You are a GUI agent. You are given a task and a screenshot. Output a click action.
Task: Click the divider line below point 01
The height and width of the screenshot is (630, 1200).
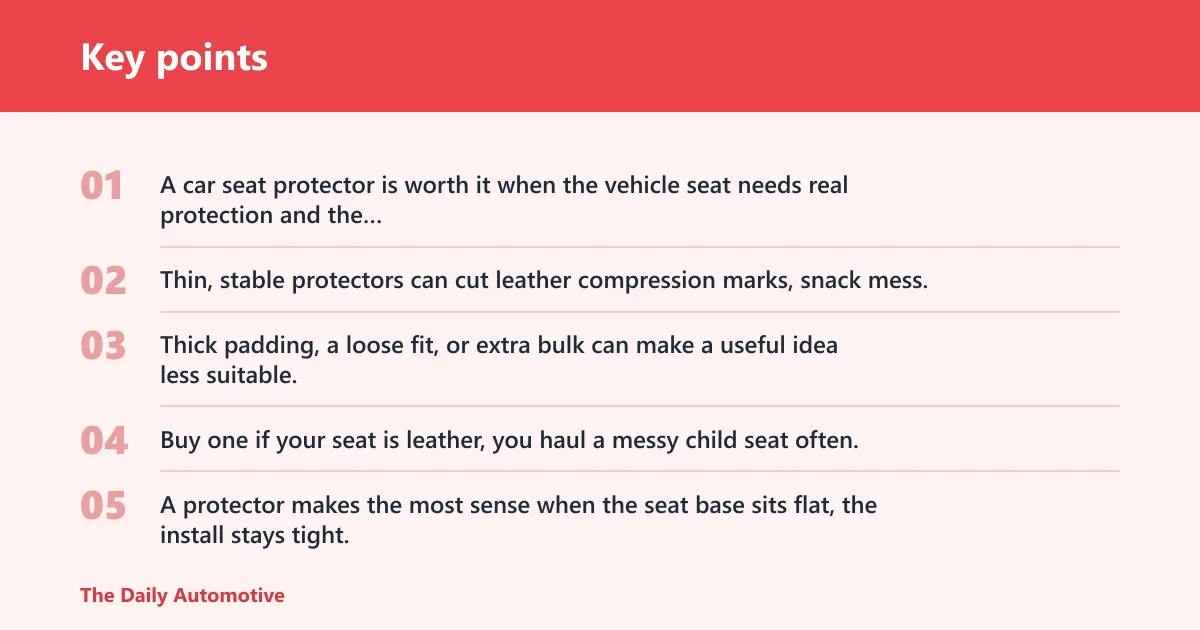[640, 247]
